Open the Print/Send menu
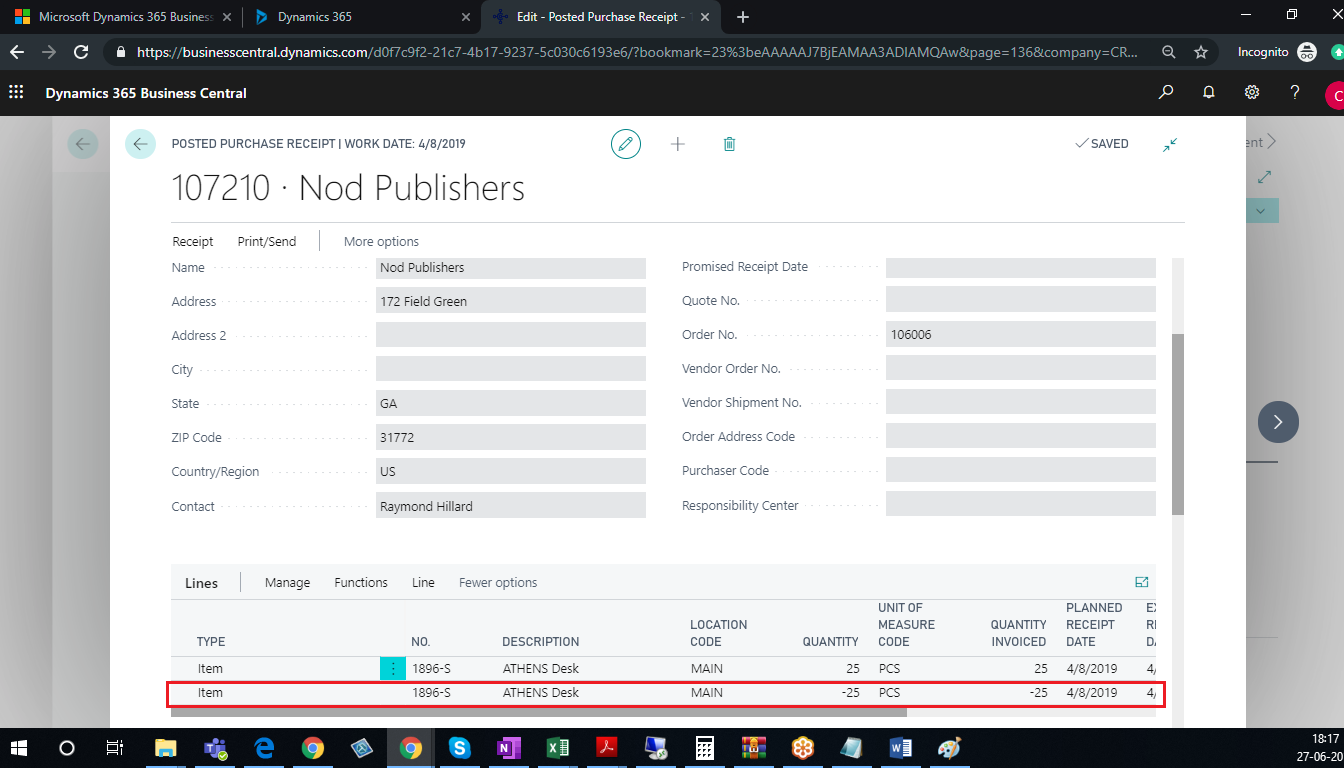The width and height of the screenshot is (1344, 768). pos(267,241)
